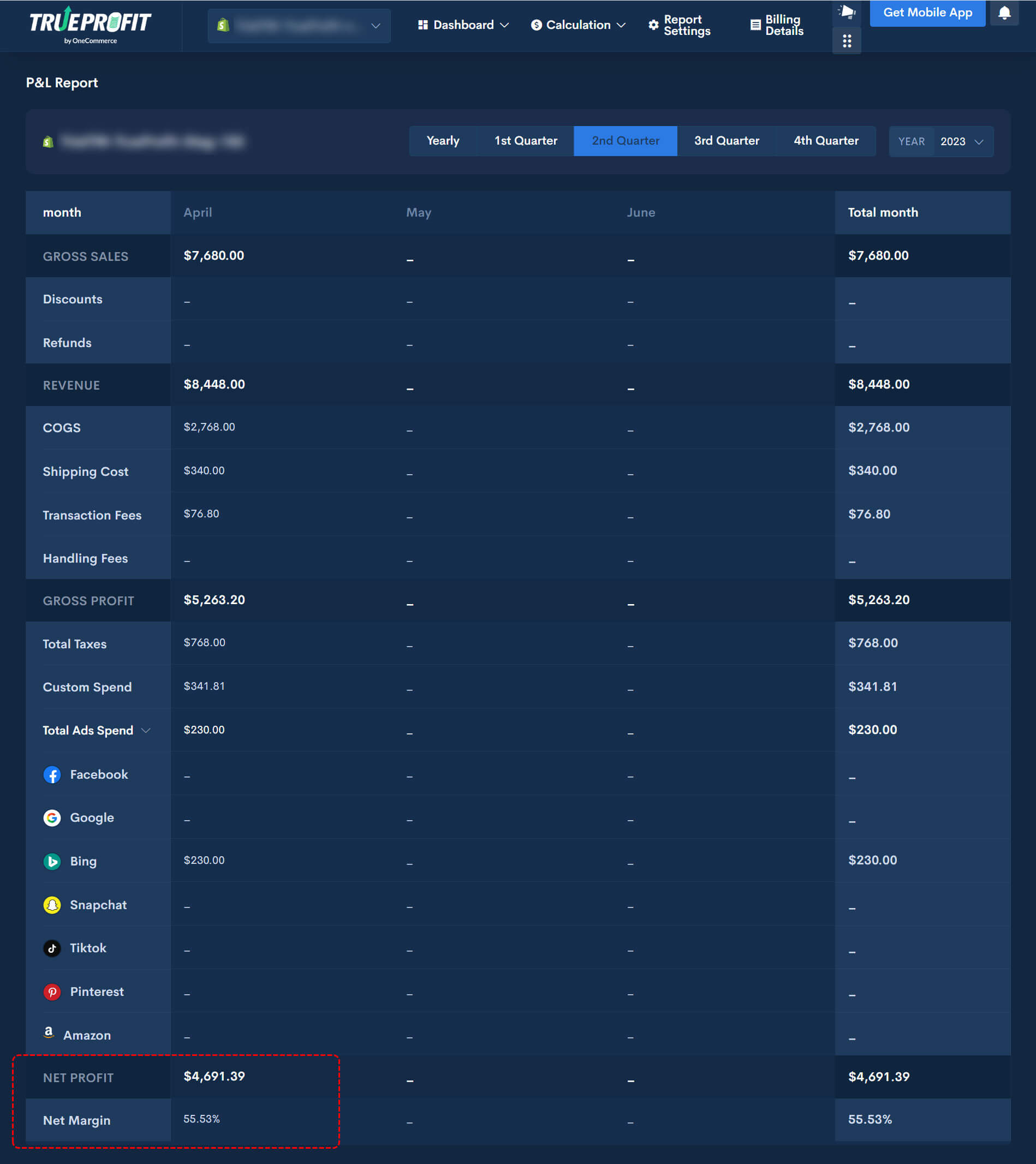Screen dimensions: 1036x1164
Task: Open the apps grid menu icon
Action: (x=847, y=41)
